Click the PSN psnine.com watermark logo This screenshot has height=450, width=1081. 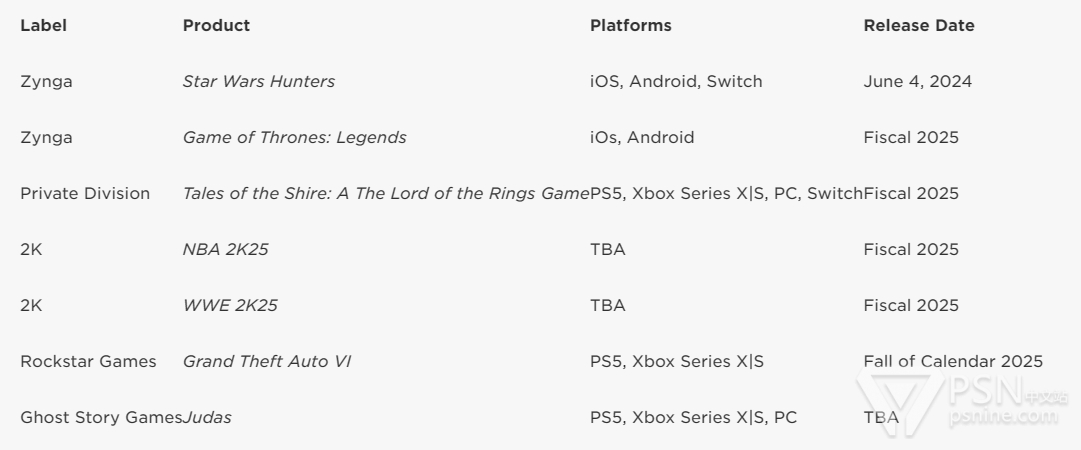click(962, 401)
